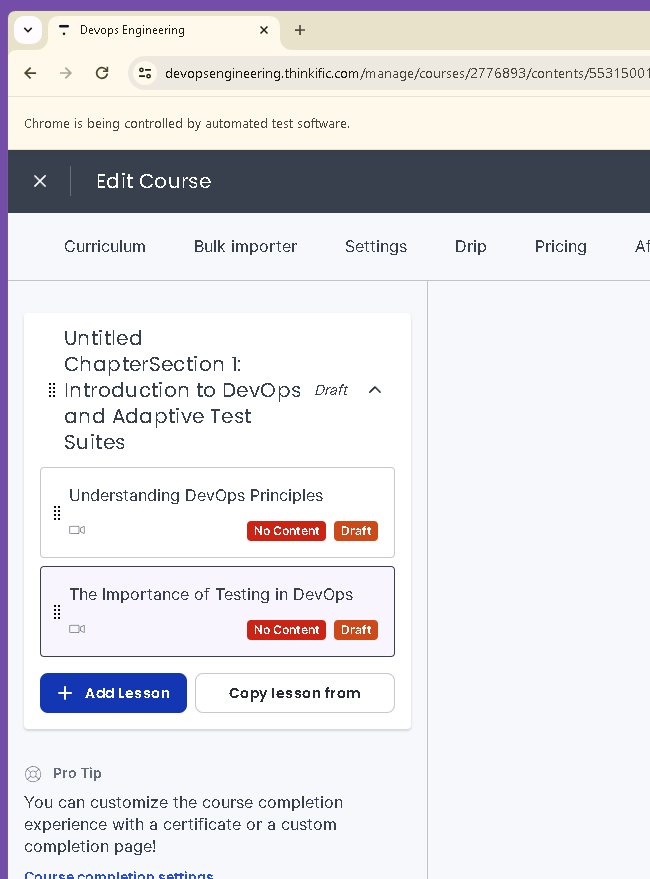Open the tab search dropdown arrow
This screenshot has width=650, height=879.
click(x=27, y=30)
